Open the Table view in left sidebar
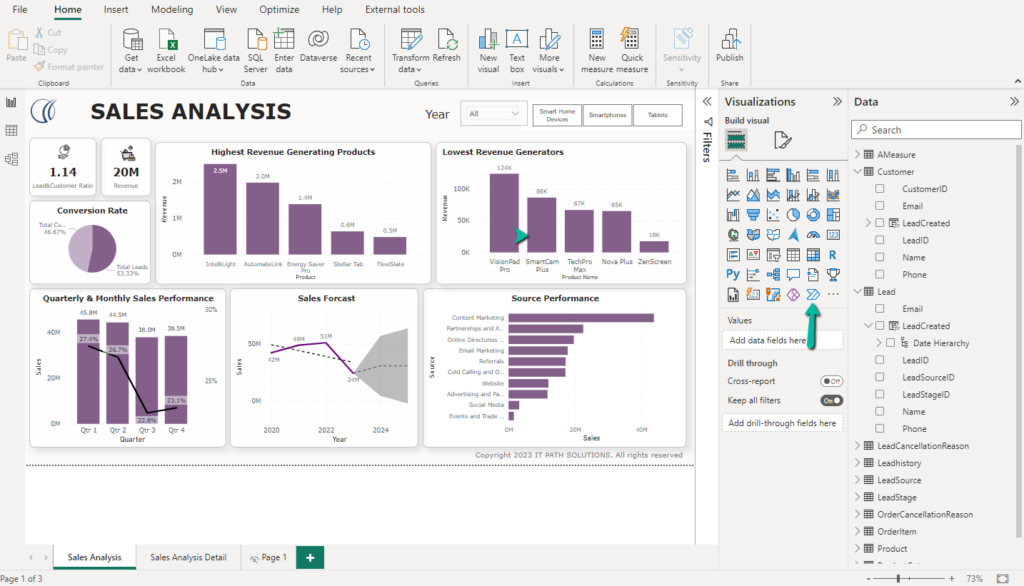Screen dimensions: 1024x586 click(x=12, y=131)
